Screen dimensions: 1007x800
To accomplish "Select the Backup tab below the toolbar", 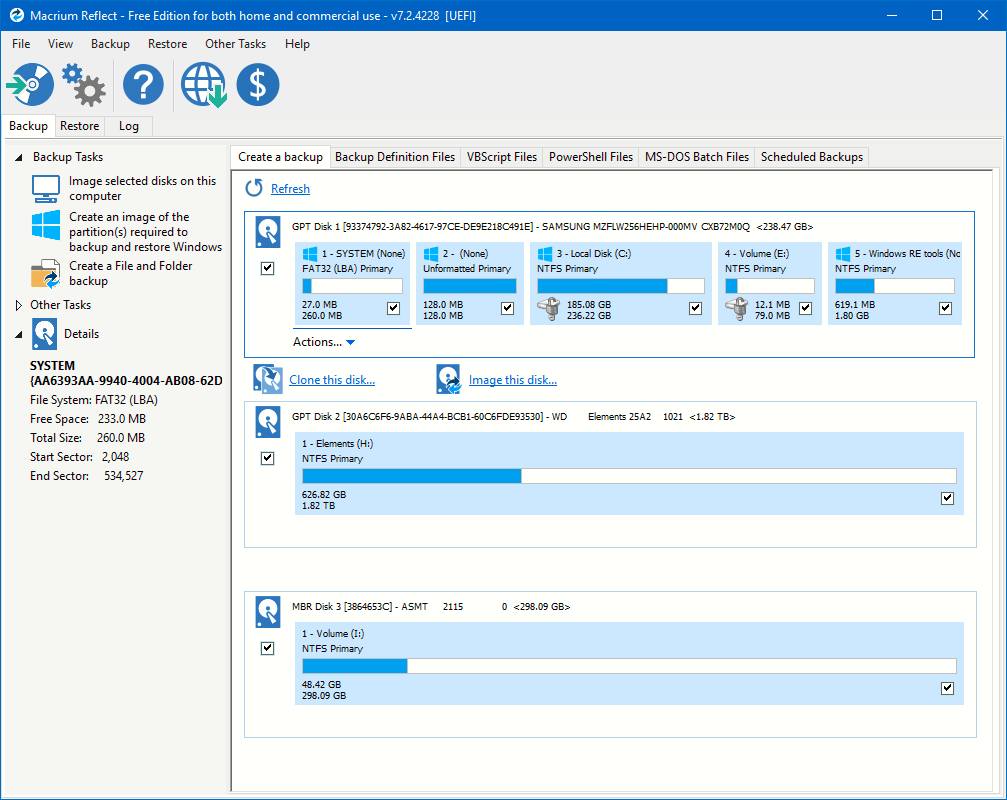I will pyautogui.click(x=28, y=126).
